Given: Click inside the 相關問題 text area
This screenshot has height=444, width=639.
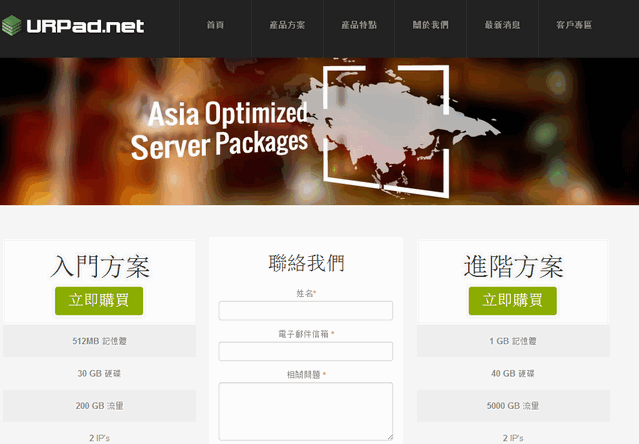Looking at the screenshot, I should click(x=306, y=411).
